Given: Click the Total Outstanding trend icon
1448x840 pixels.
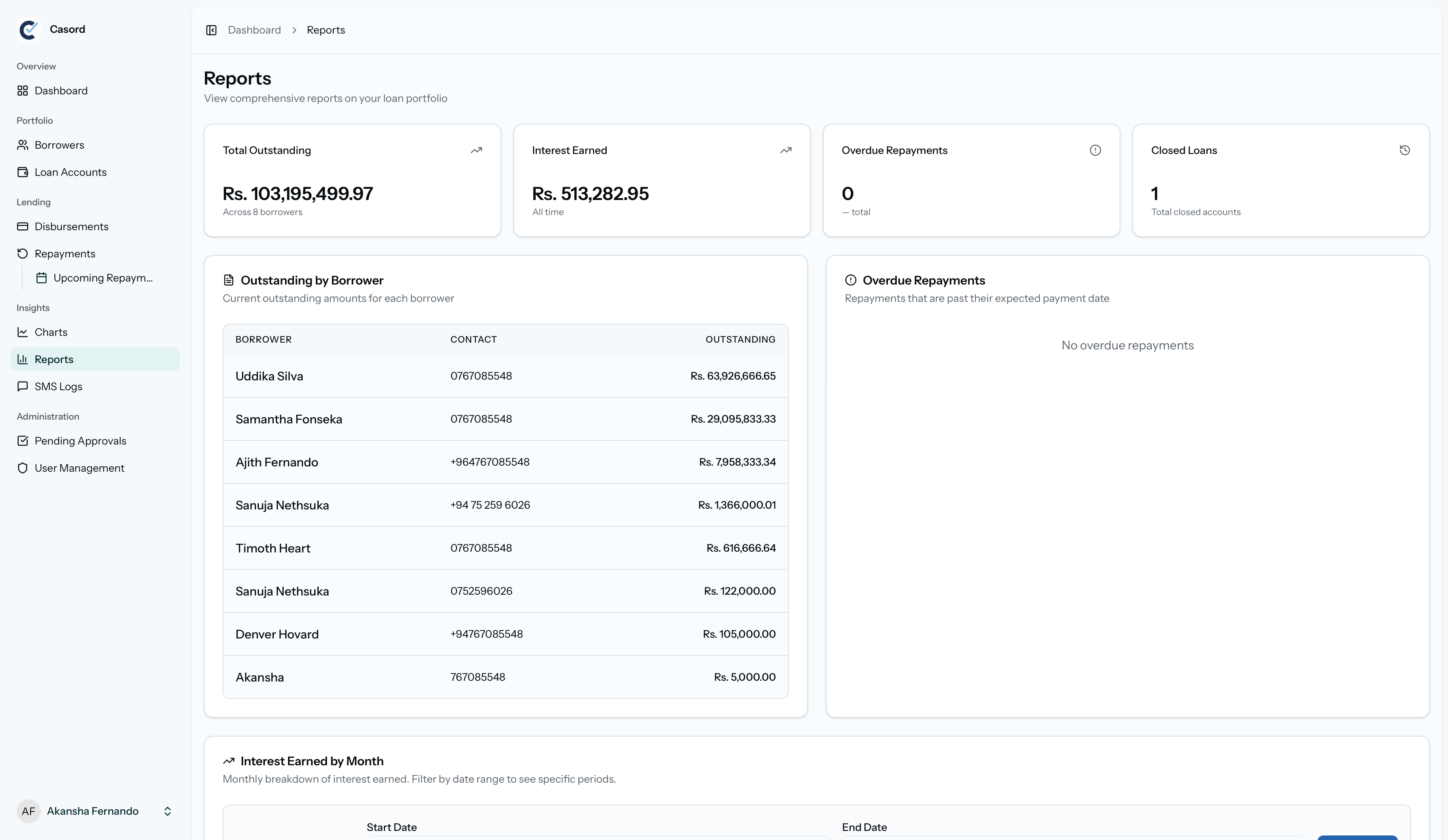Looking at the screenshot, I should 476,151.
